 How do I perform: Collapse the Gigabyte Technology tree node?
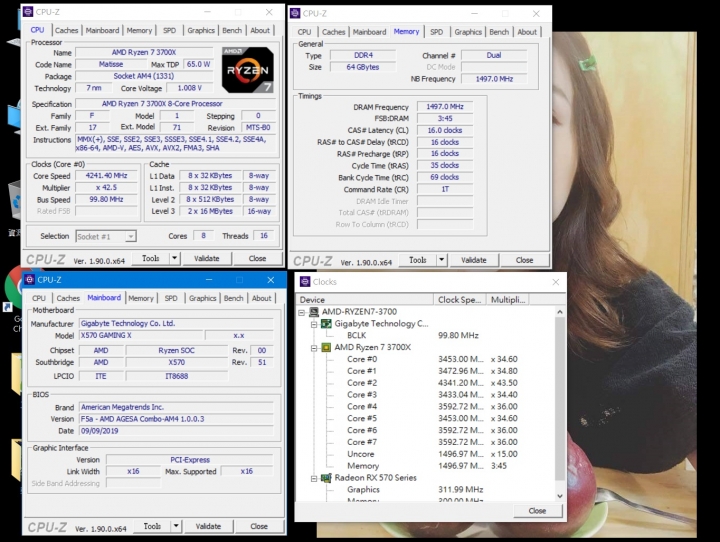tap(314, 324)
